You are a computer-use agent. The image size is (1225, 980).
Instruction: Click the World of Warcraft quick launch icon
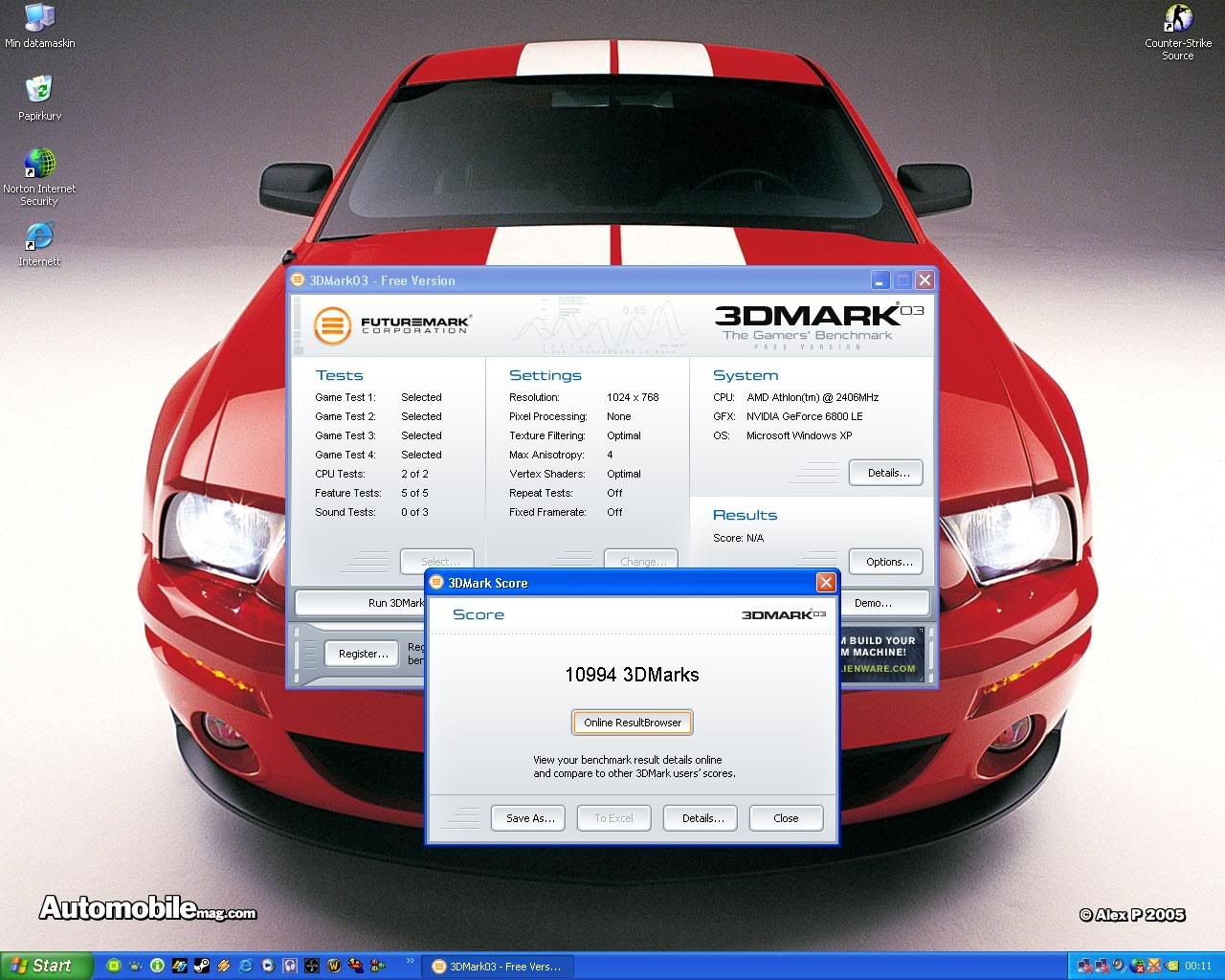[334, 966]
